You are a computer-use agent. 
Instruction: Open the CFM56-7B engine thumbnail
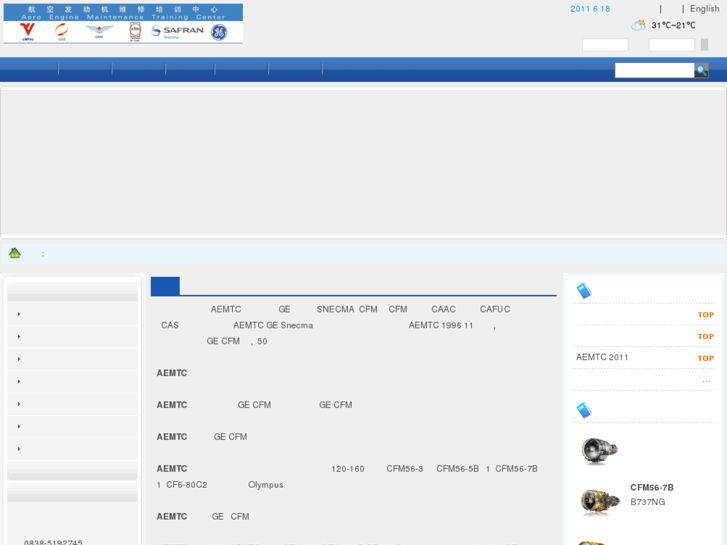point(600,501)
